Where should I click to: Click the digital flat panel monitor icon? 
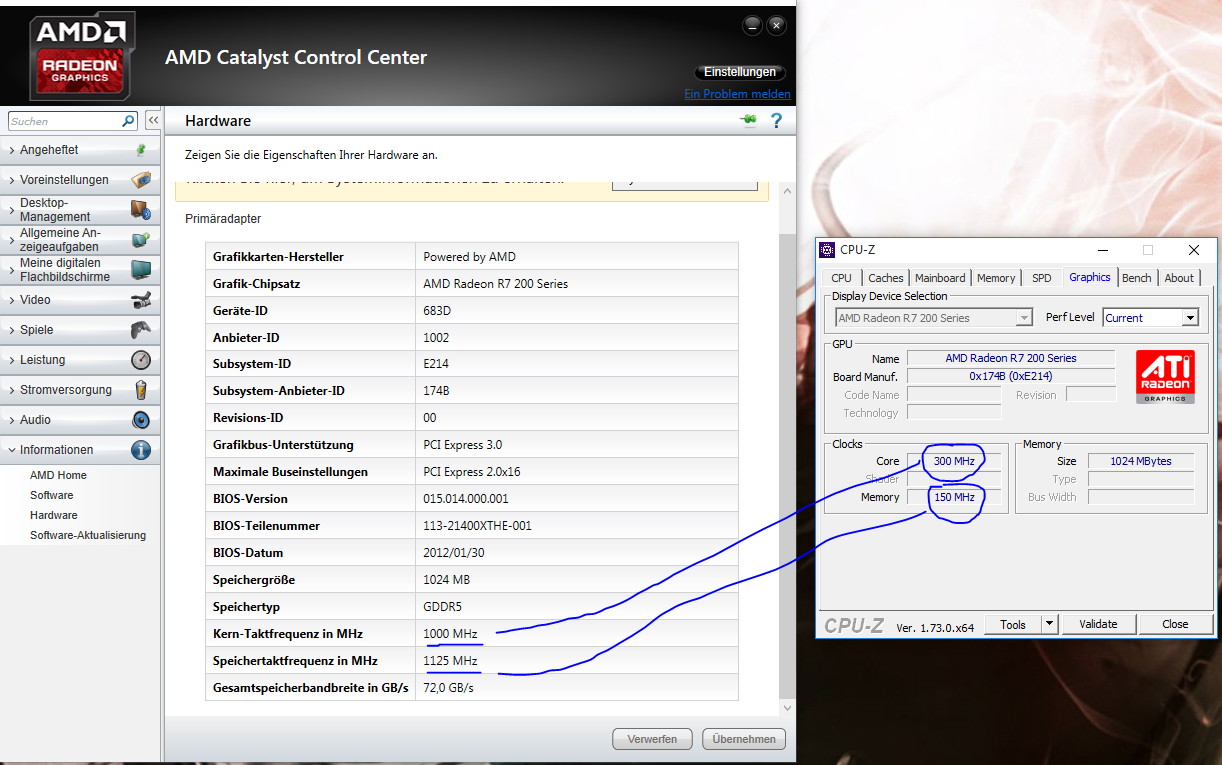coord(141,270)
